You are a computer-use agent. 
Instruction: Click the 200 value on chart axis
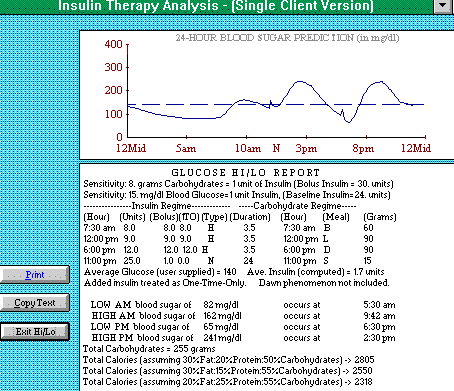113,90
